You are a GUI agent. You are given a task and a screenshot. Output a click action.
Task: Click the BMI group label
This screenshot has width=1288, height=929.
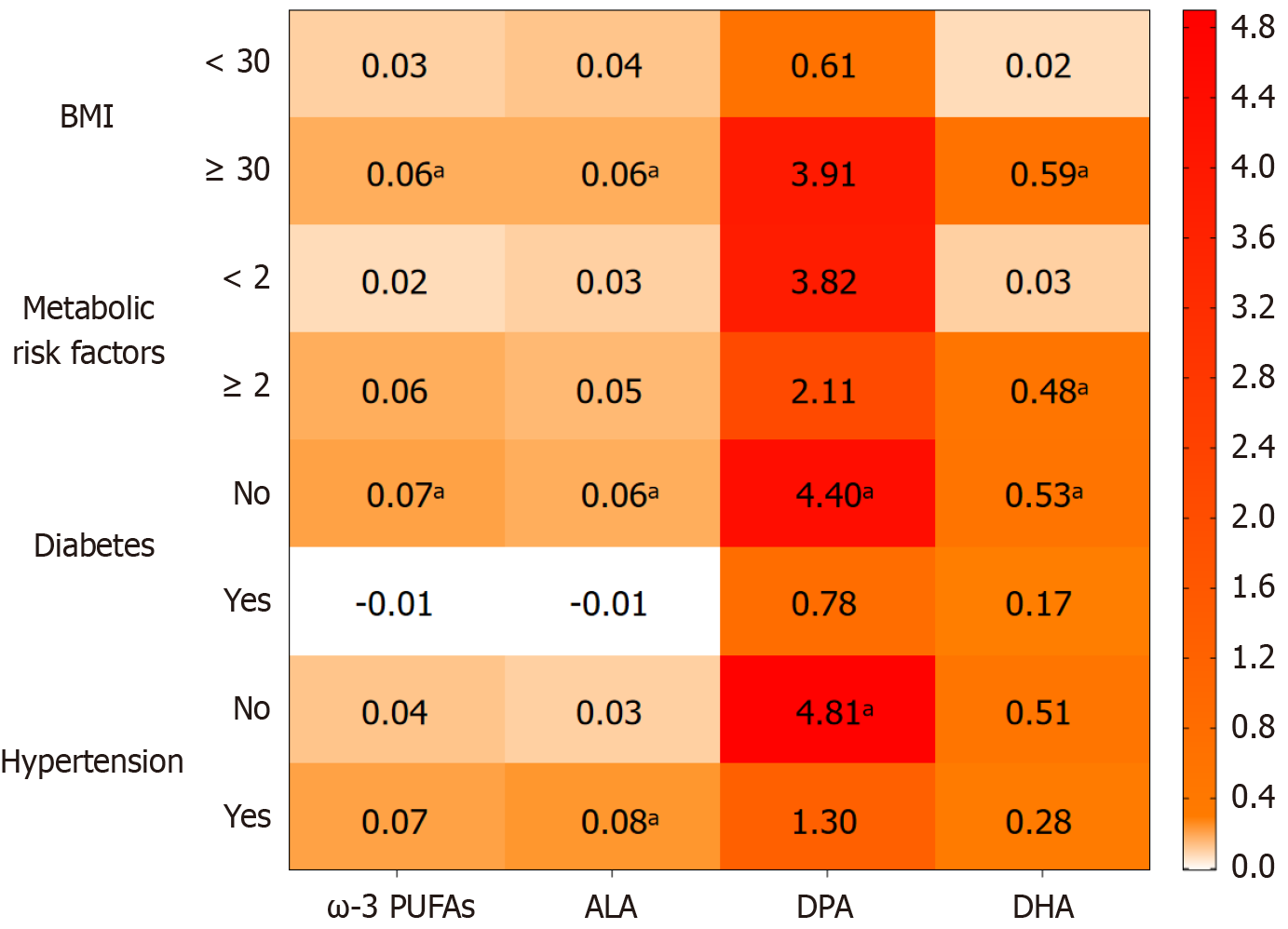[87, 116]
